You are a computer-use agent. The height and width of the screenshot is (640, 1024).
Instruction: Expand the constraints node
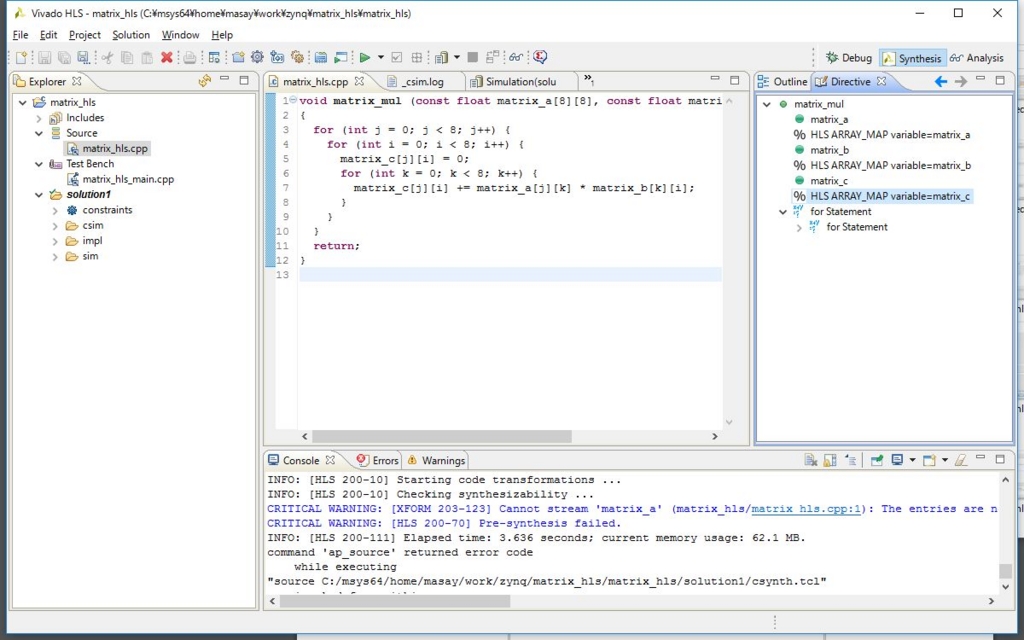[55, 210]
